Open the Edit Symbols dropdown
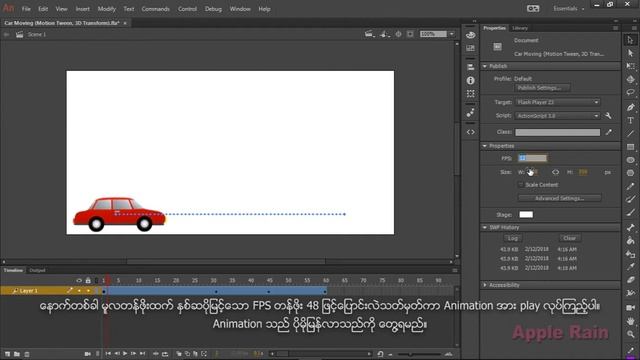Screen dimensions: 640x360 384,34
